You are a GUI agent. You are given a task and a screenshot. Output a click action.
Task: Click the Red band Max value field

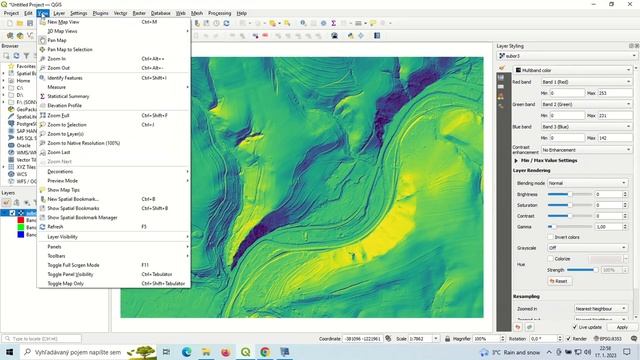click(615, 93)
